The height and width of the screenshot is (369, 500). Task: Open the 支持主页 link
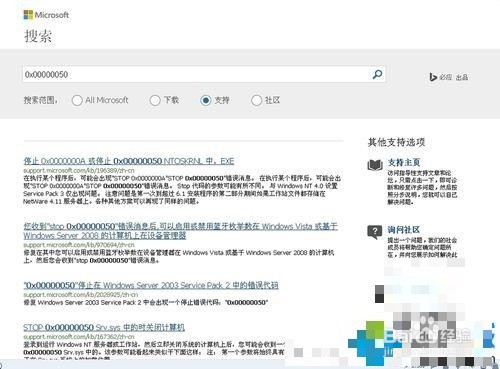coord(403,162)
